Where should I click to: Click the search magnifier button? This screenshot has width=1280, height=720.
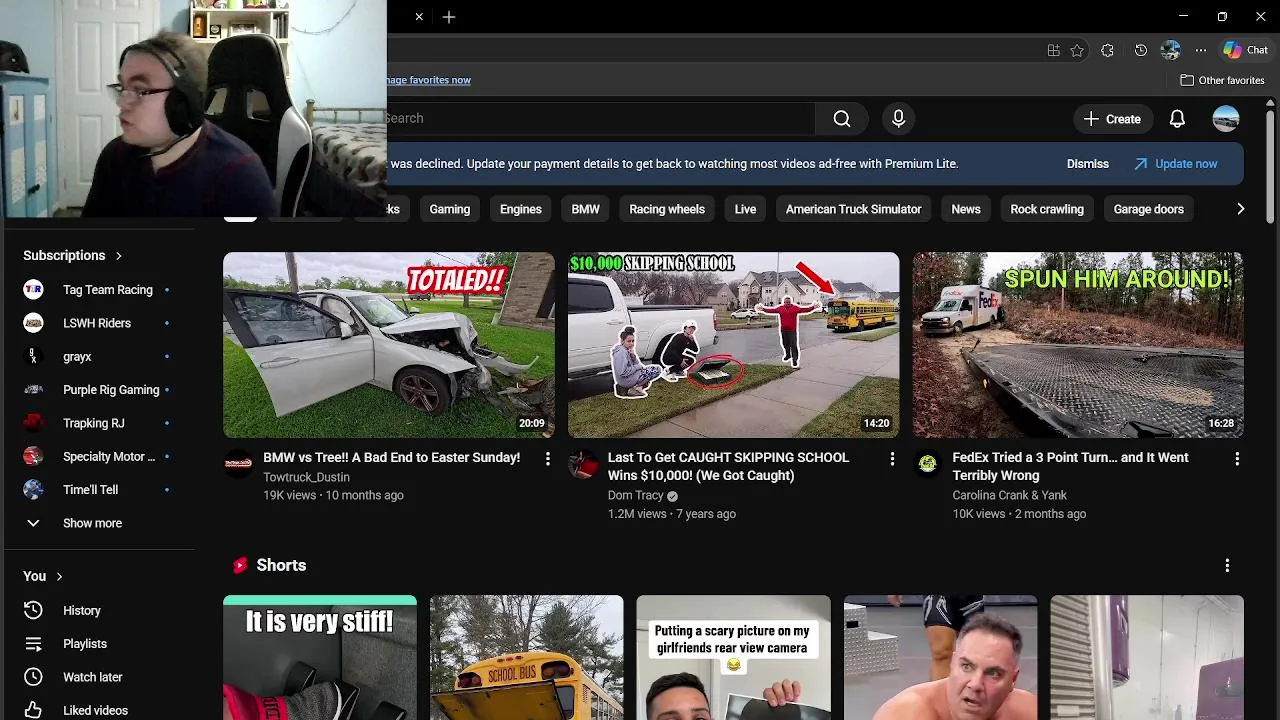tap(842, 119)
